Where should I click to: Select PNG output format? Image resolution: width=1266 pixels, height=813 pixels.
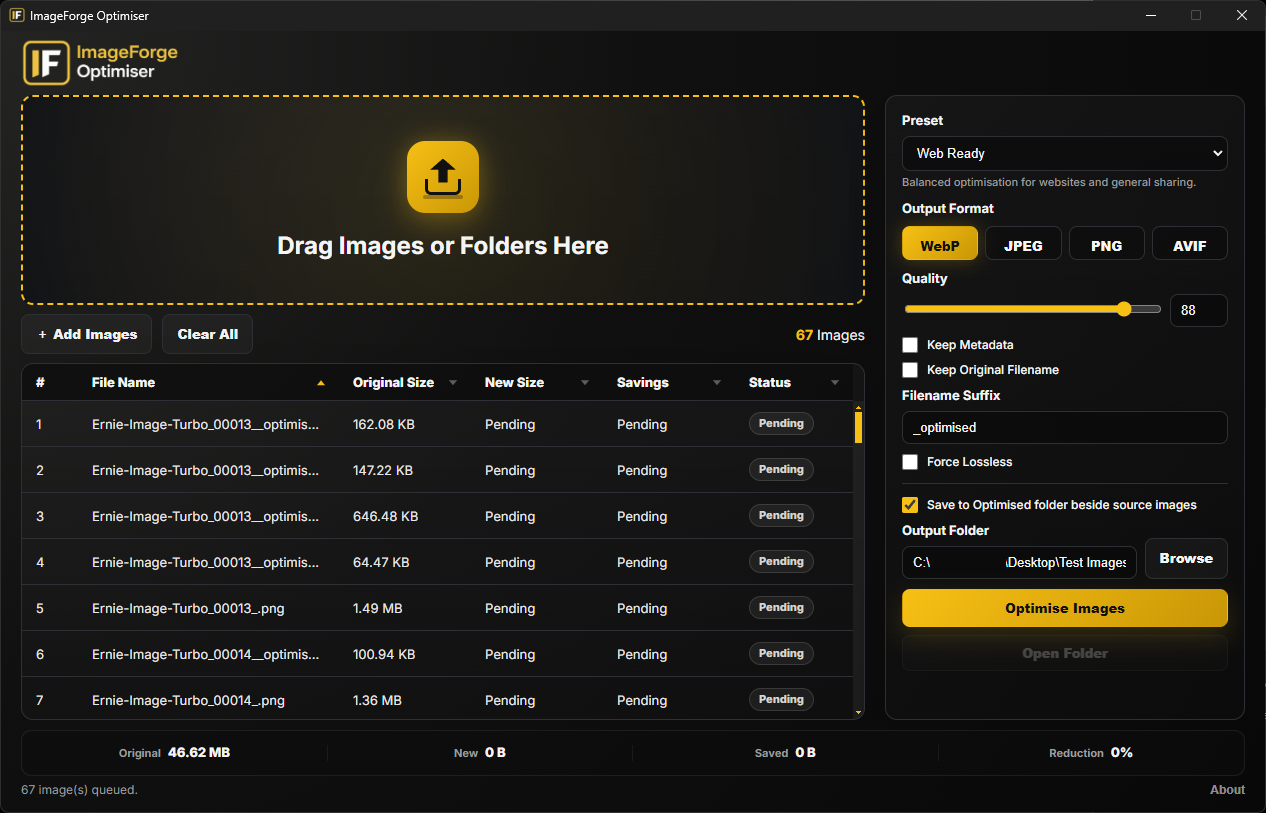click(x=1106, y=244)
